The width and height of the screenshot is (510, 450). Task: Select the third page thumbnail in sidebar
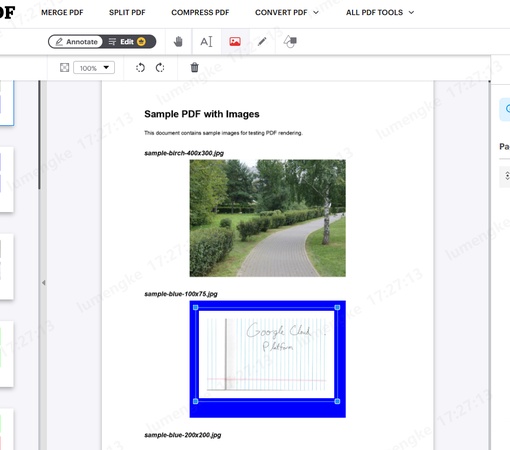coord(7,267)
